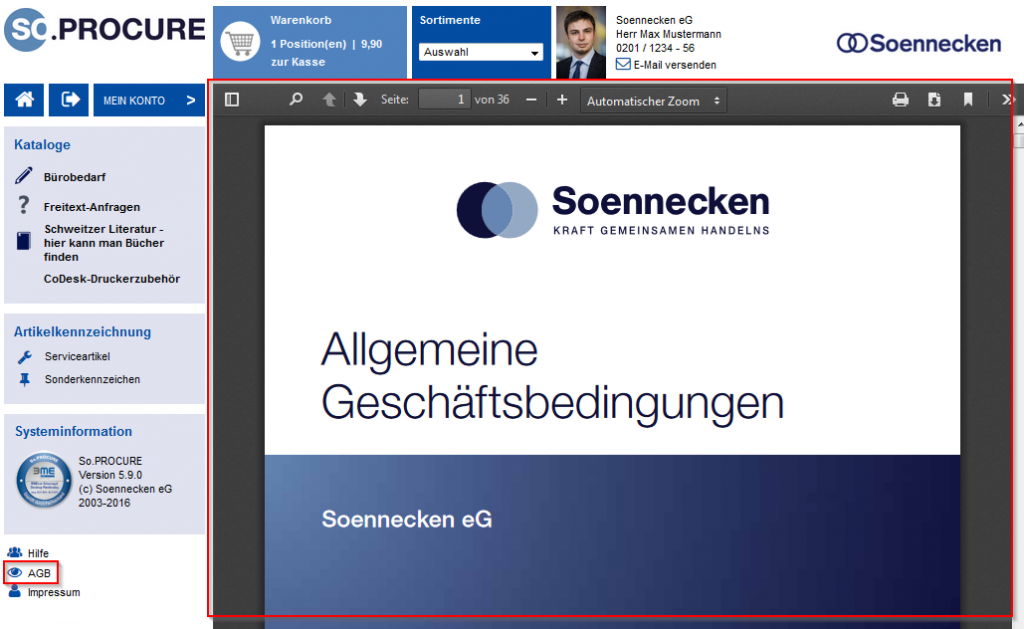This screenshot has width=1024, height=629.
Task: Click the question mark icon for Freitext-Anfragen
Action: (24, 205)
